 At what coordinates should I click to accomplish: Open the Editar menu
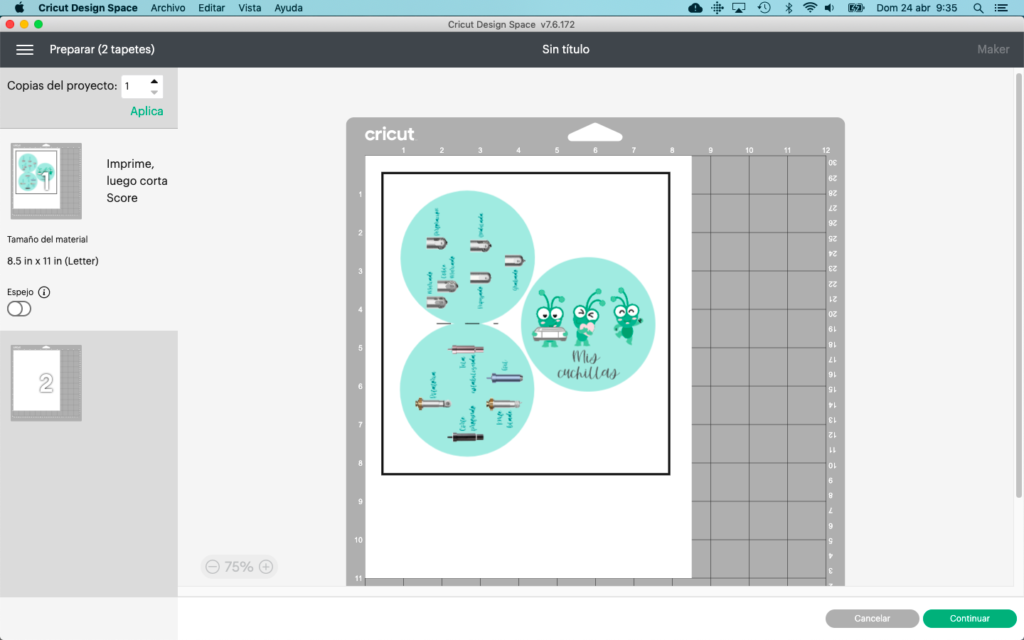click(x=212, y=8)
